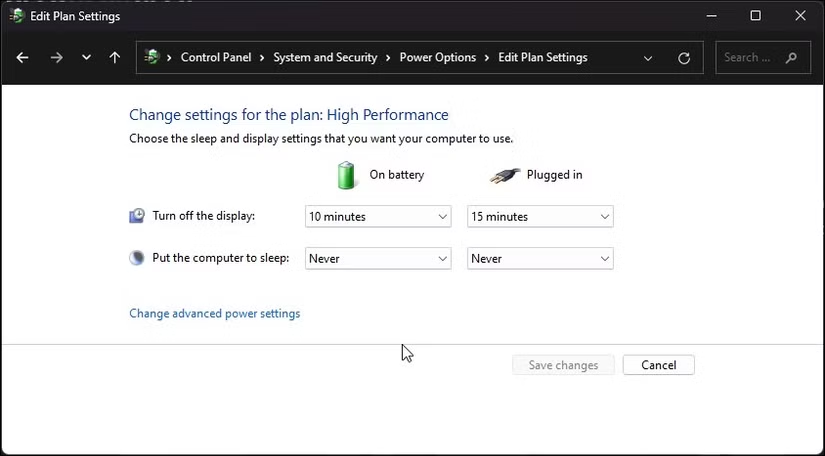Viewport: 825px width, 456px height.
Task: Click the green battery icon
Action: point(346,175)
